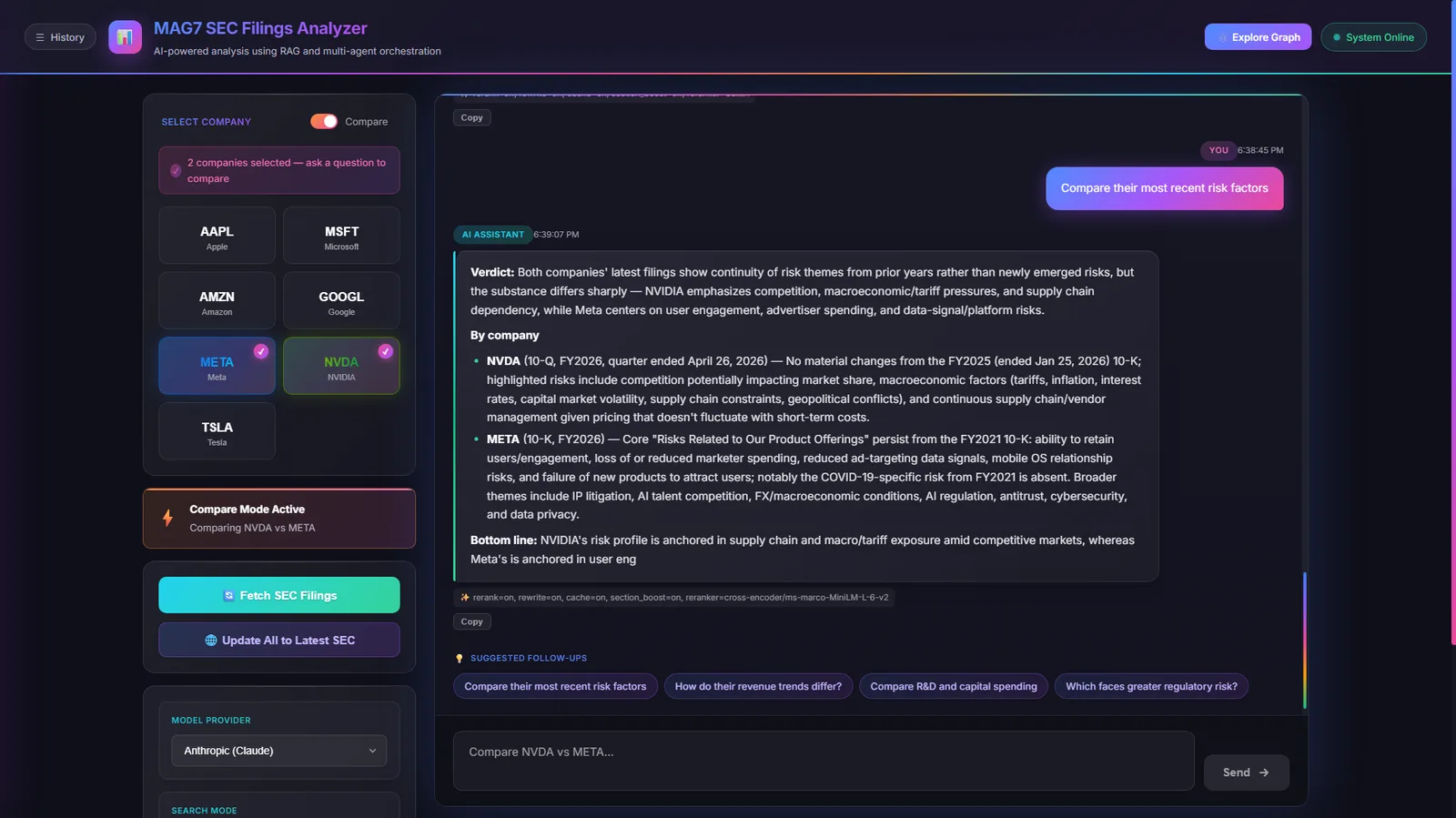
Task: Click the arrow icon on Send button
Action: (1264, 773)
